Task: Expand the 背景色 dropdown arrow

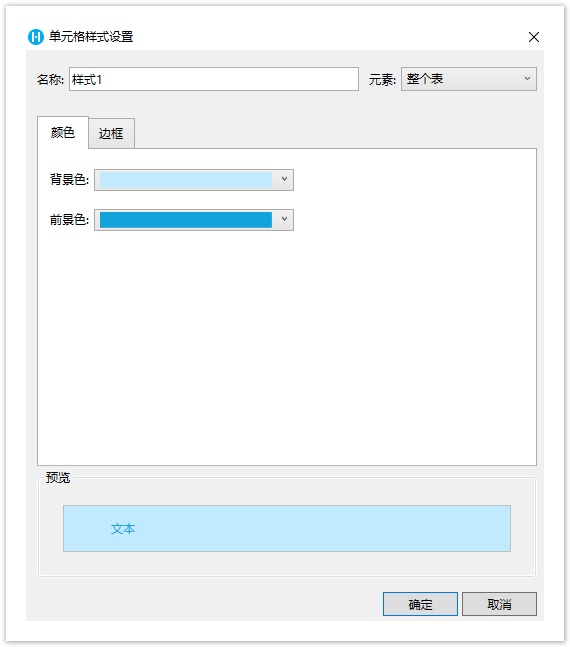Action: [284, 179]
